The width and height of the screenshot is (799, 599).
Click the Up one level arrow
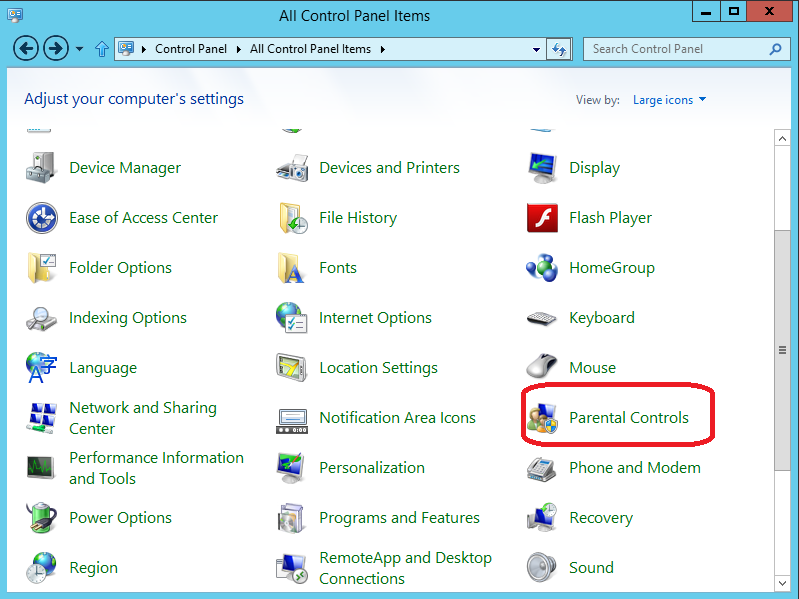(x=102, y=49)
